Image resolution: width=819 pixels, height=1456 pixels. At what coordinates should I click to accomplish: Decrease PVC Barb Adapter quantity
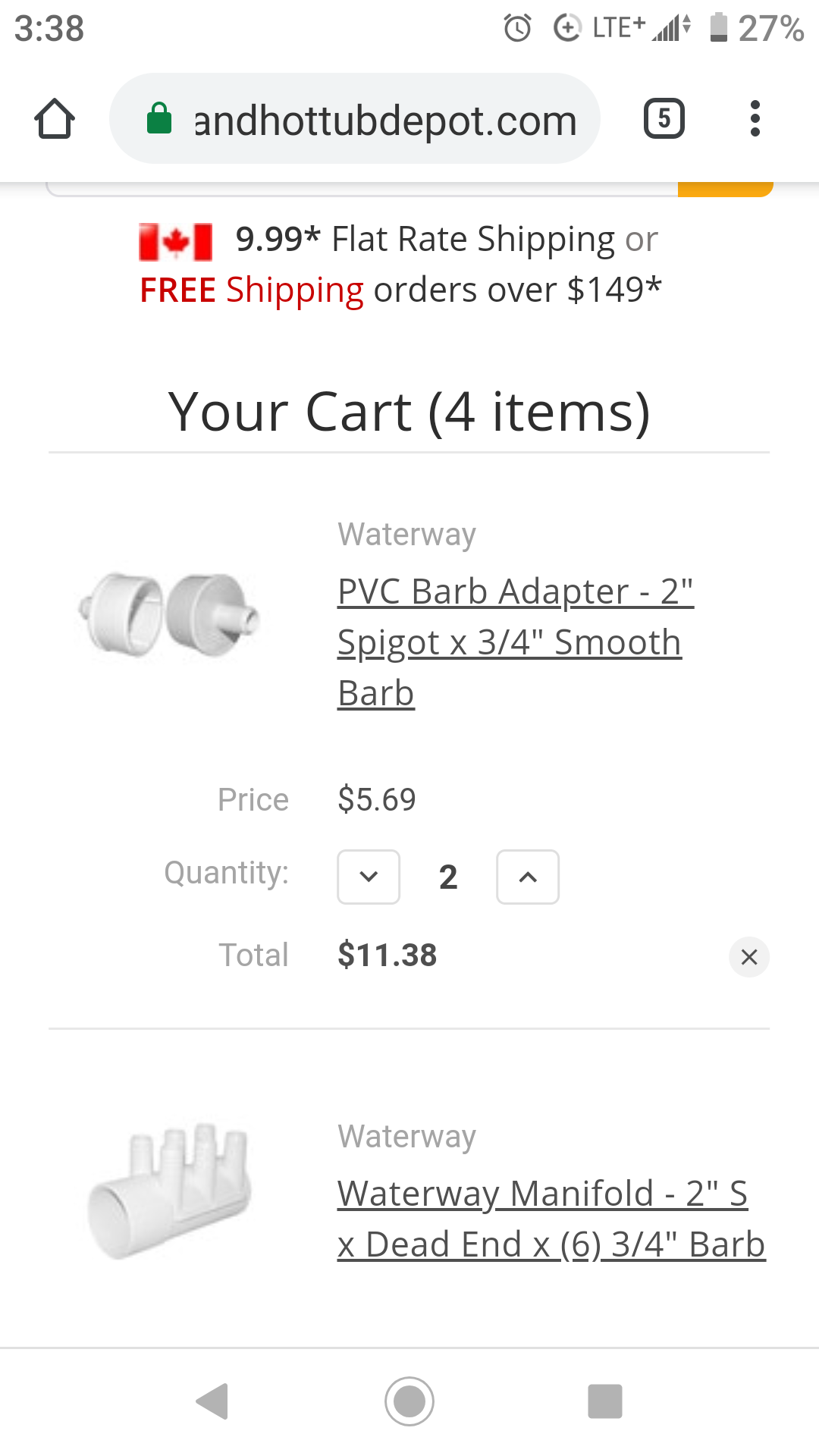pos(369,877)
